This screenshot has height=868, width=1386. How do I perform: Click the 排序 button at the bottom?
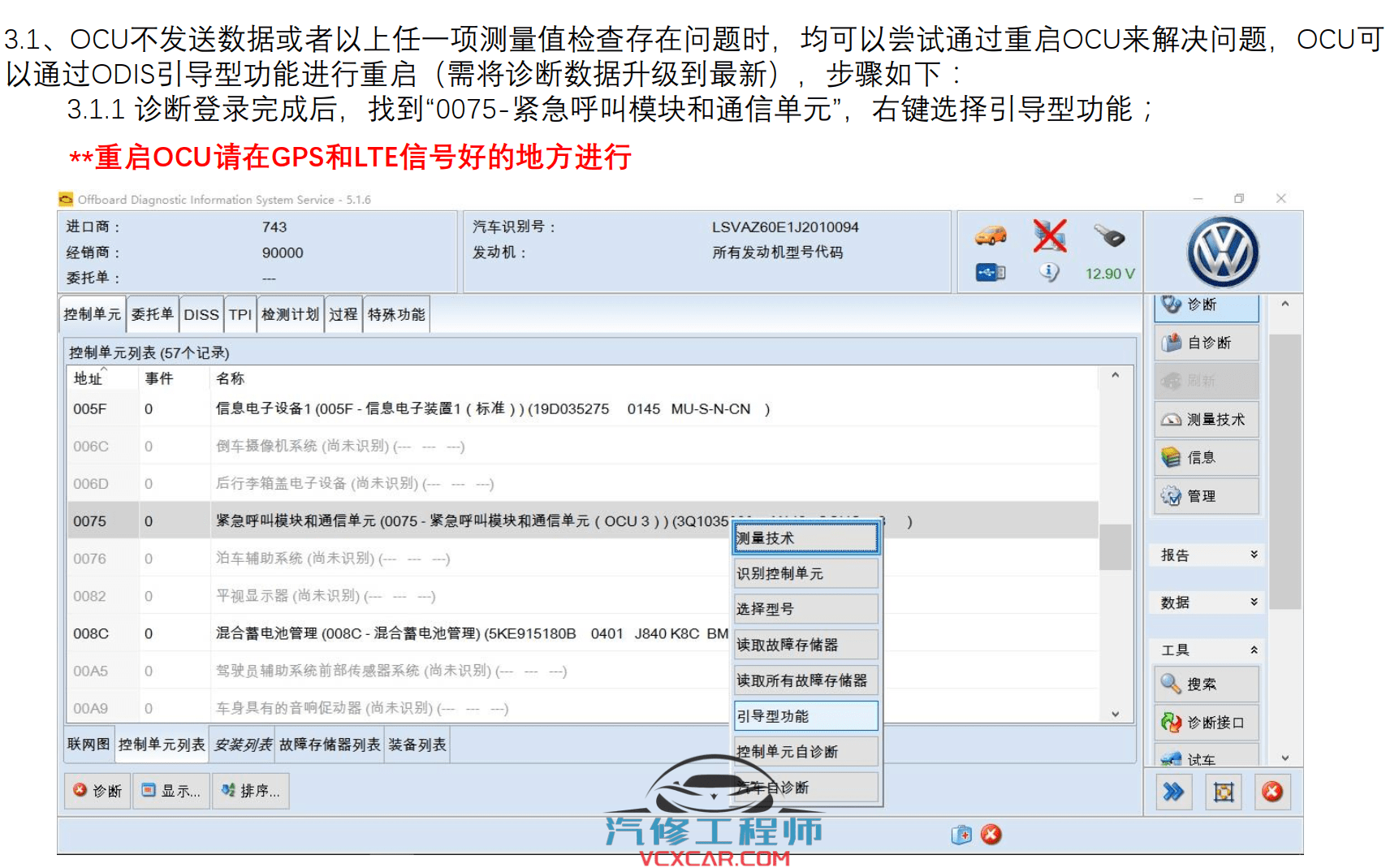[x=252, y=791]
